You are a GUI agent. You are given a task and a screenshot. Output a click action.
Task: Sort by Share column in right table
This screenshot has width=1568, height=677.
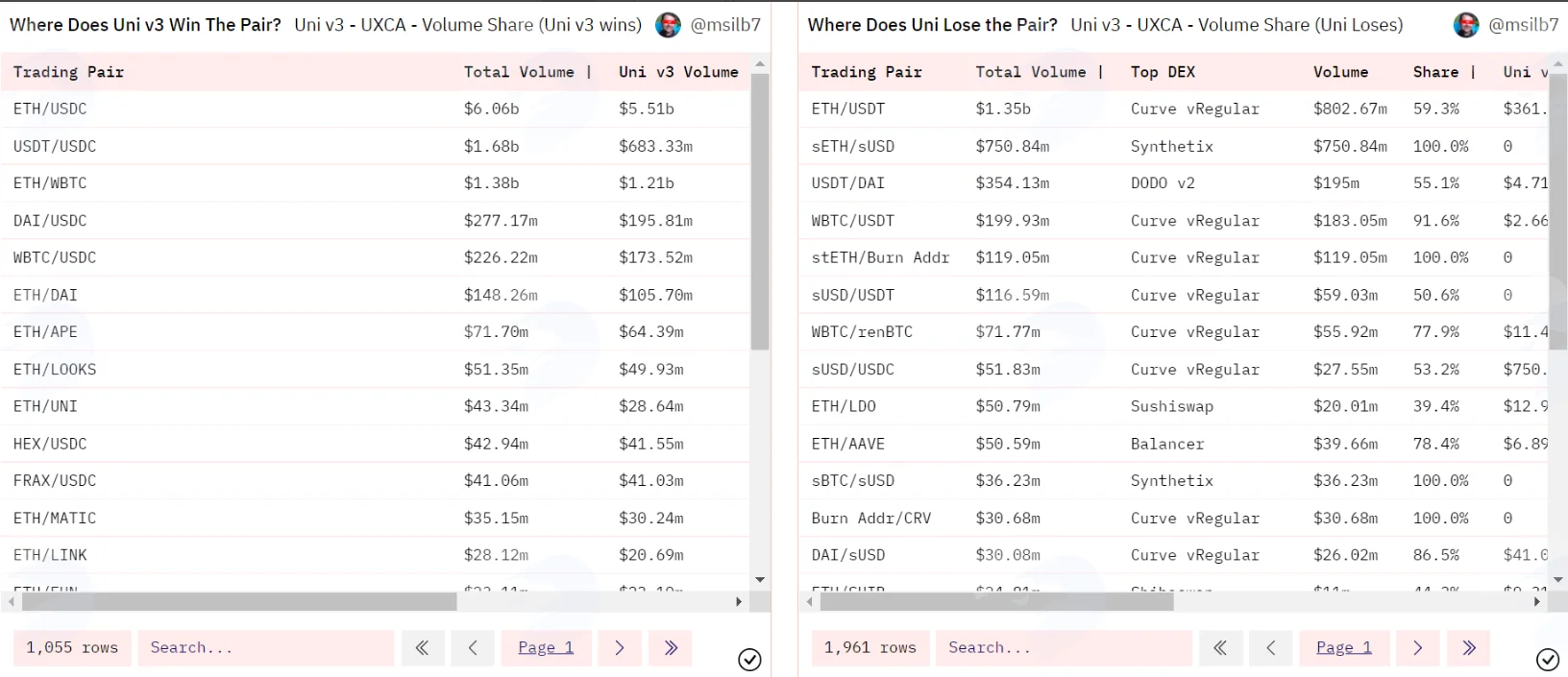(1435, 72)
